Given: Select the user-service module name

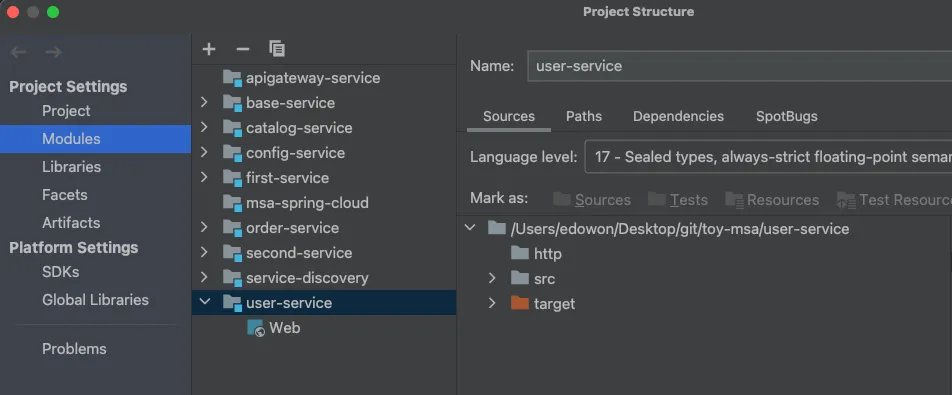Looking at the screenshot, I should [x=289, y=302].
